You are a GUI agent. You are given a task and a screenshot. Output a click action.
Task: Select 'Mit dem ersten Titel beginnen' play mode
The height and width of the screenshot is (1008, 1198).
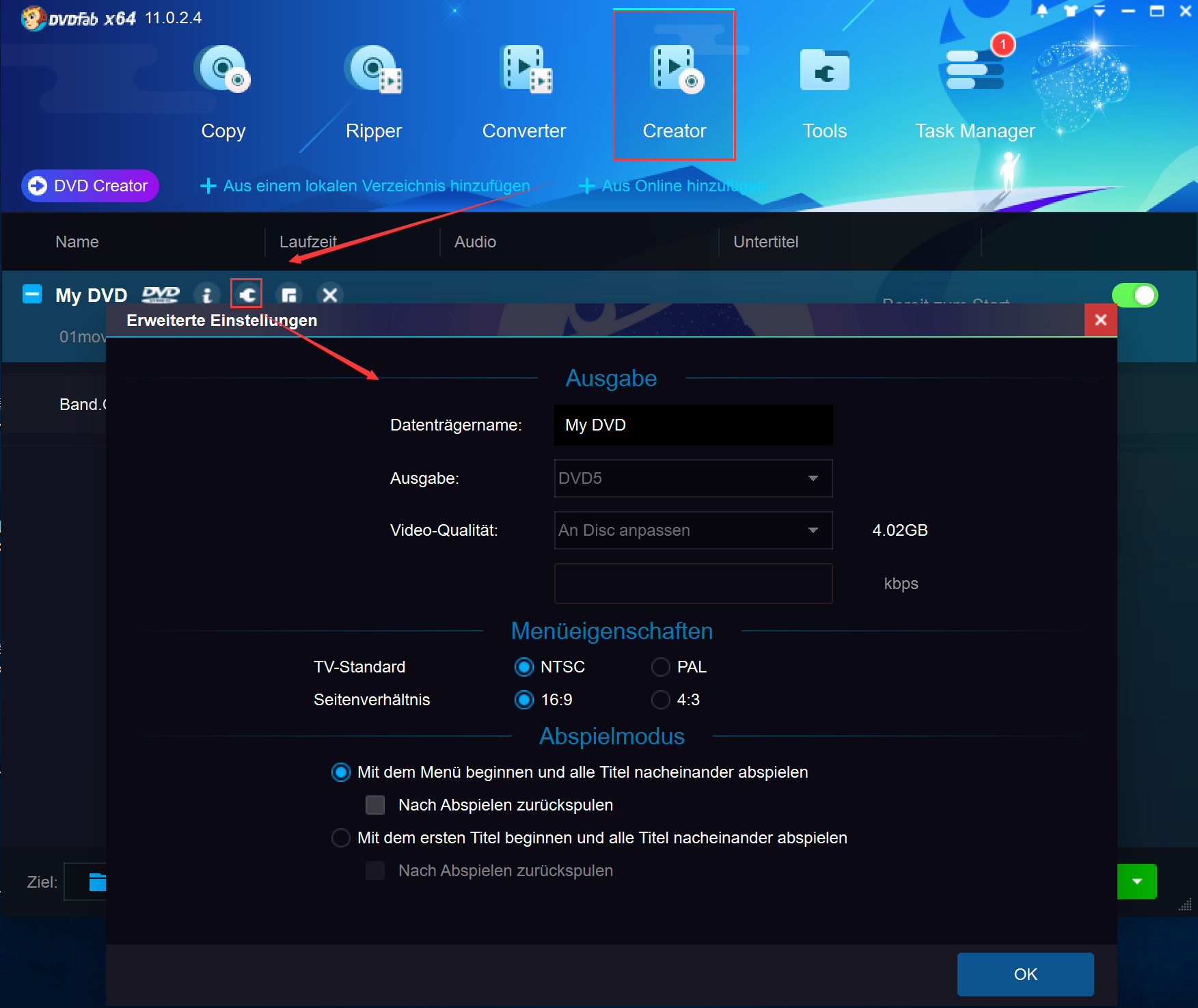[340, 838]
